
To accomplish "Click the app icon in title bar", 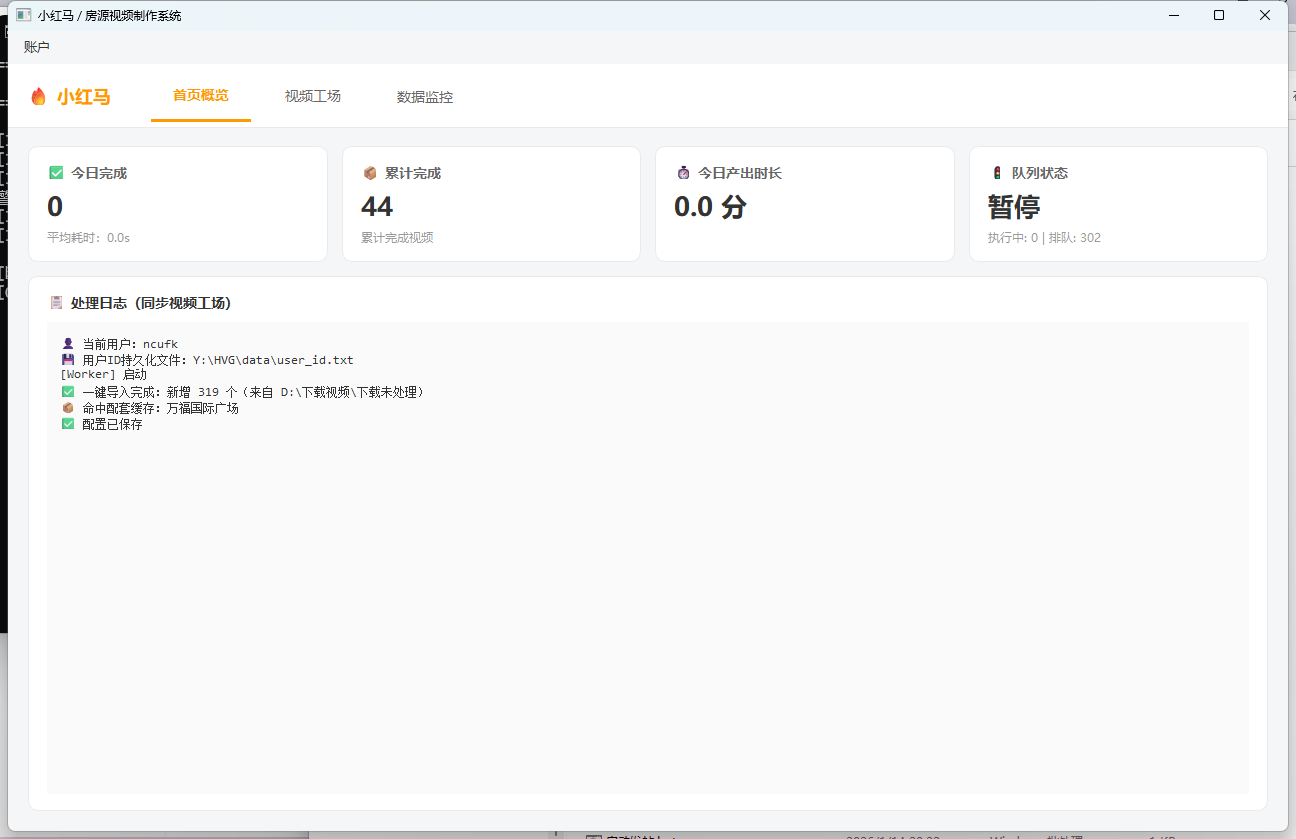I will 24,16.
